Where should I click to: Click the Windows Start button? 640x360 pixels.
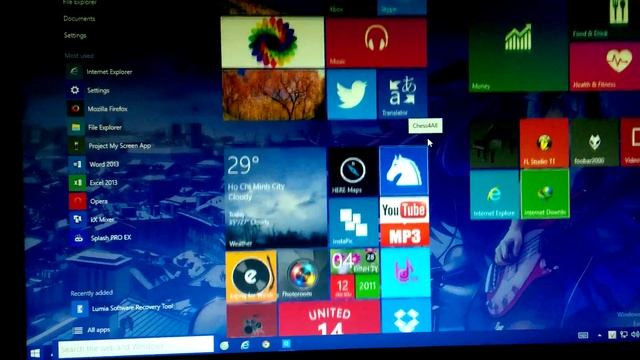point(35,353)
